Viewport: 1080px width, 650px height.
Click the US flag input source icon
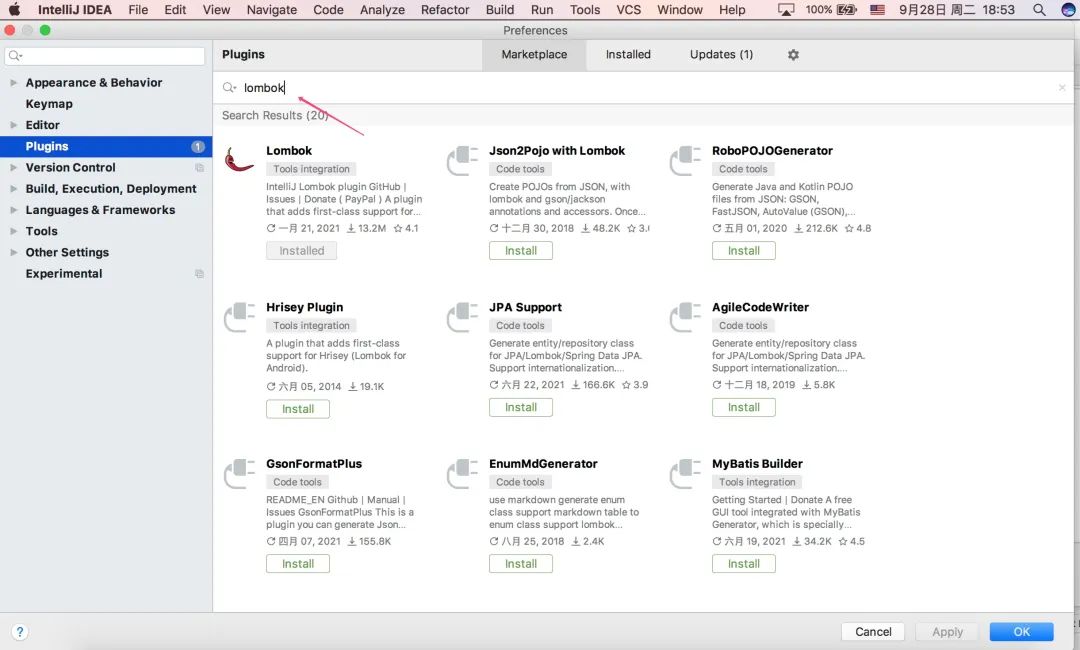tap(878, 10)
